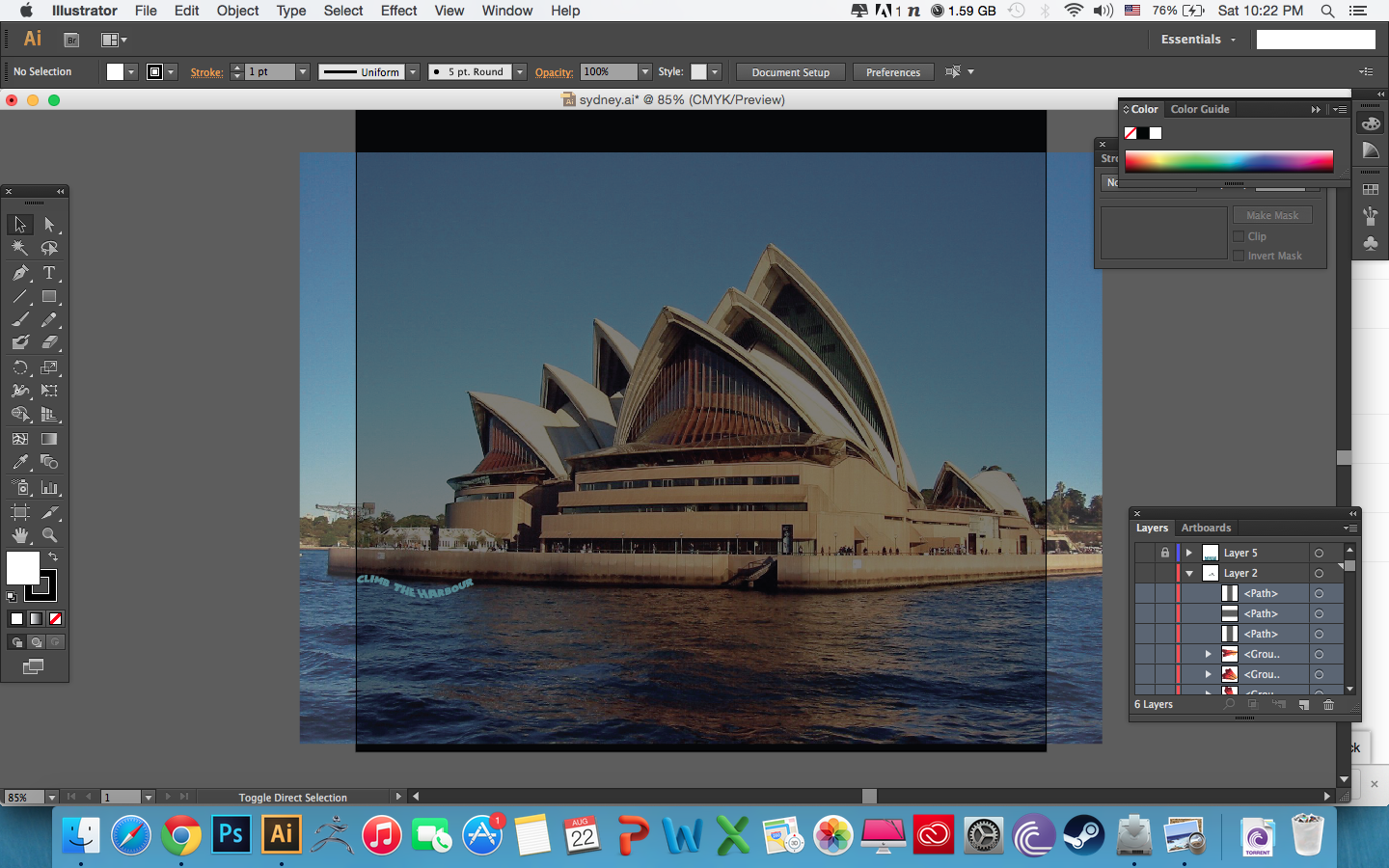
Task: Expand Layer 5 disclosure triangle
Action: tap(1189, 553)
